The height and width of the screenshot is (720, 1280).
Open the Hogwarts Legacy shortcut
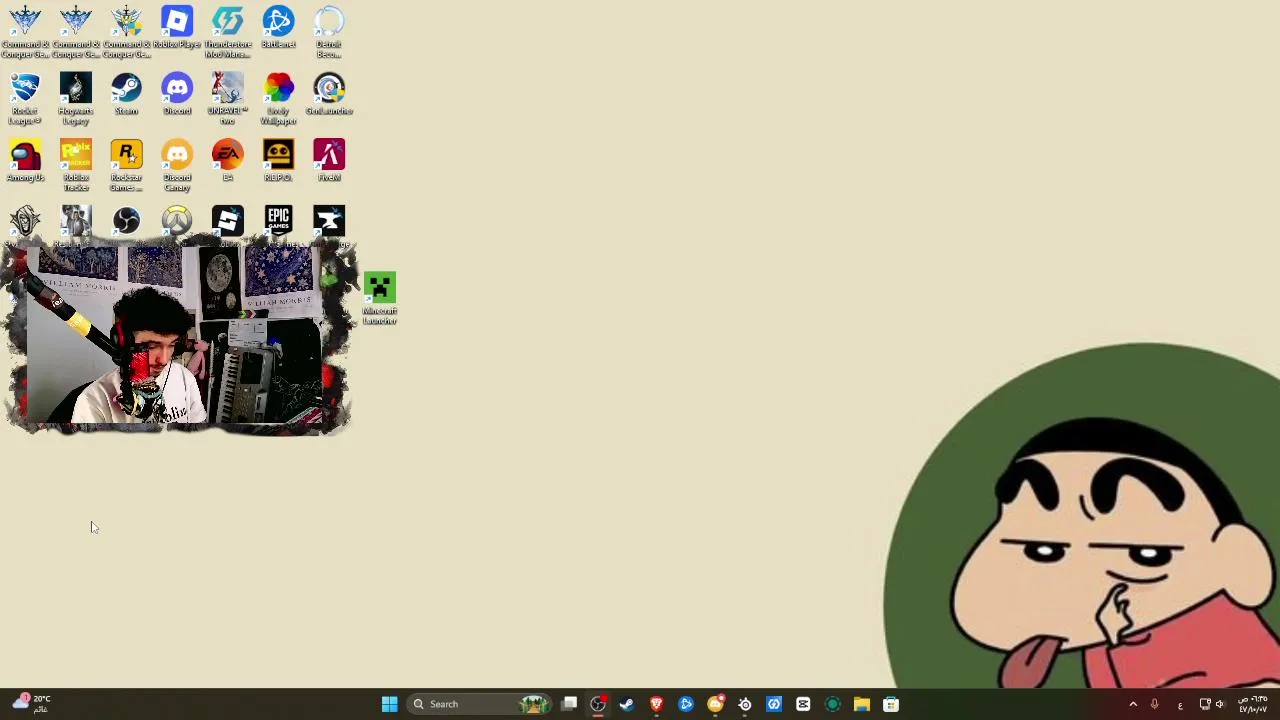(x=76, y=98)
